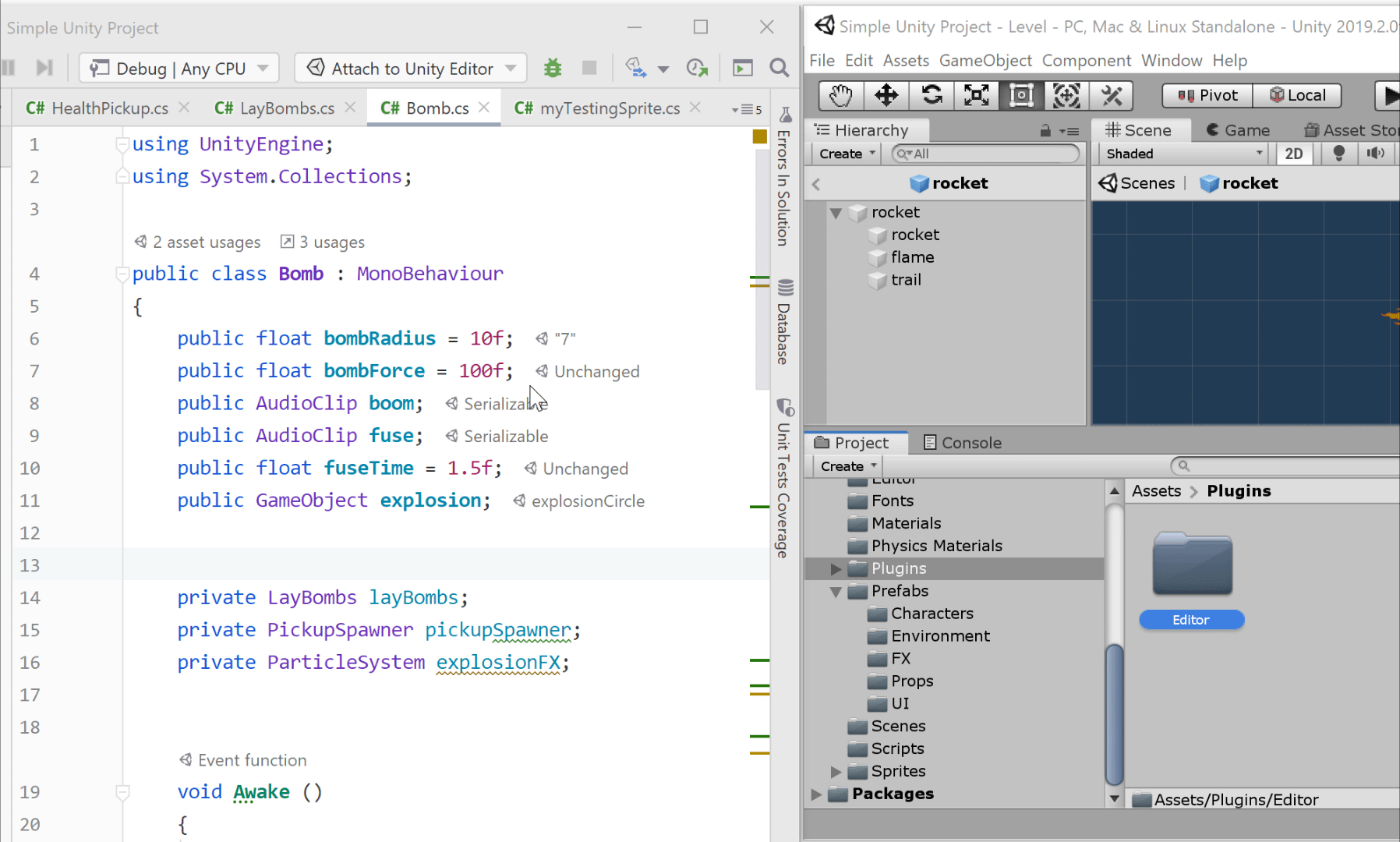Open the Create menu in Hierarchy

coord(844,153)
